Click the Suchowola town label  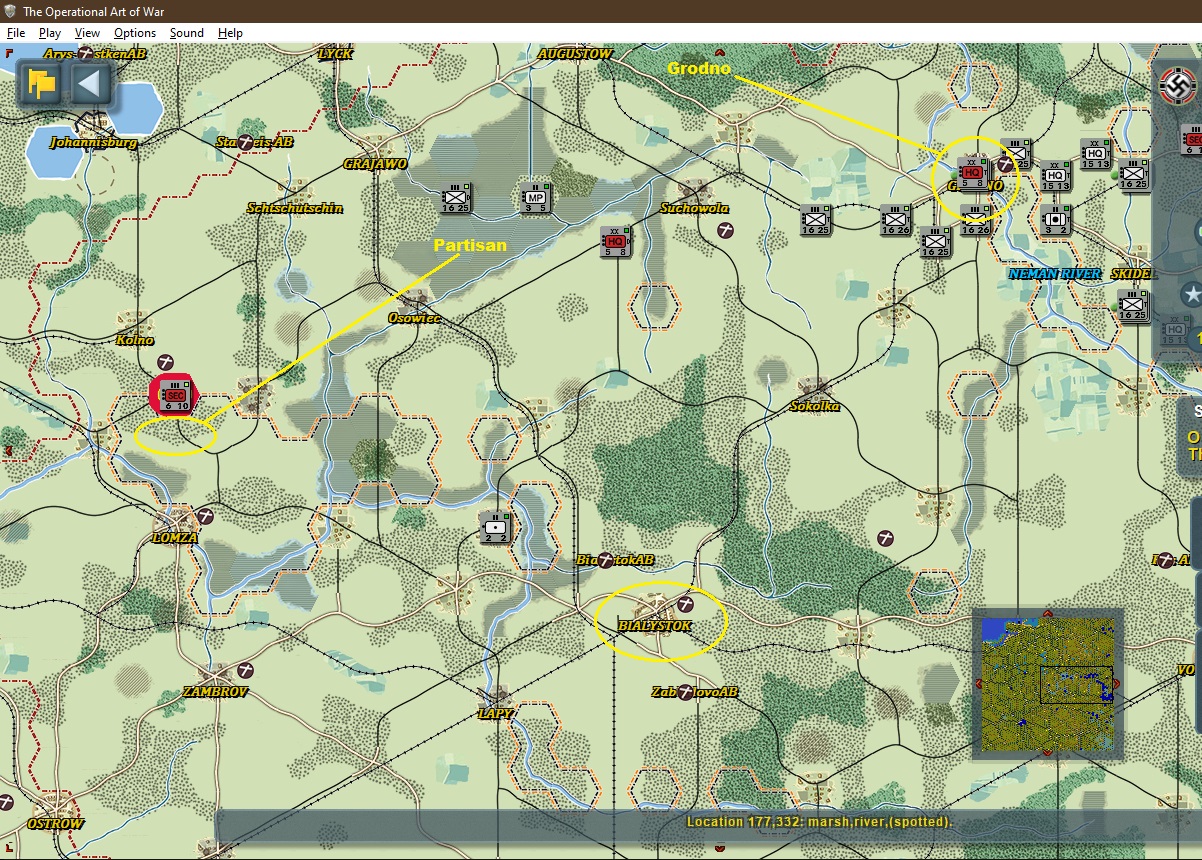click(x=694, y=208)
